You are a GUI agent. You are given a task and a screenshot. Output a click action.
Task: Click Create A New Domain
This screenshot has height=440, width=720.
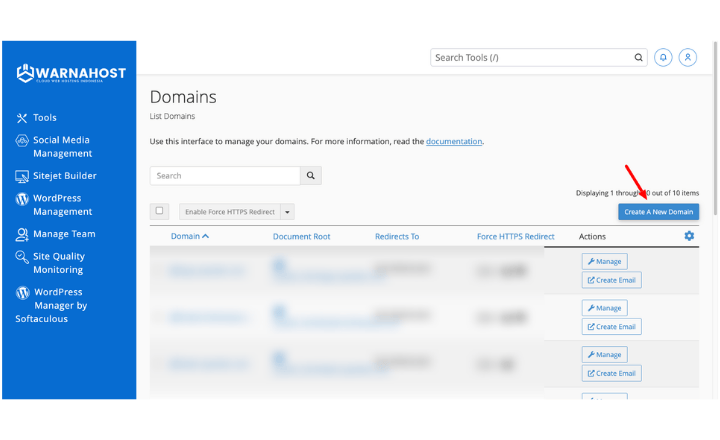pos(658,212)
